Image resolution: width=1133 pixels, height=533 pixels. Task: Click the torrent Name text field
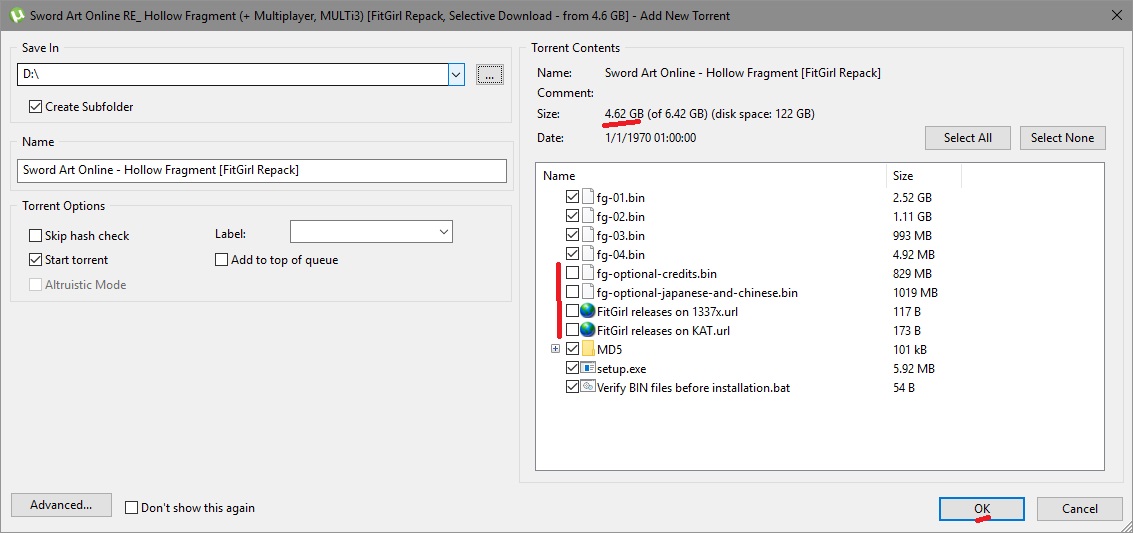[x=262, y=170]
